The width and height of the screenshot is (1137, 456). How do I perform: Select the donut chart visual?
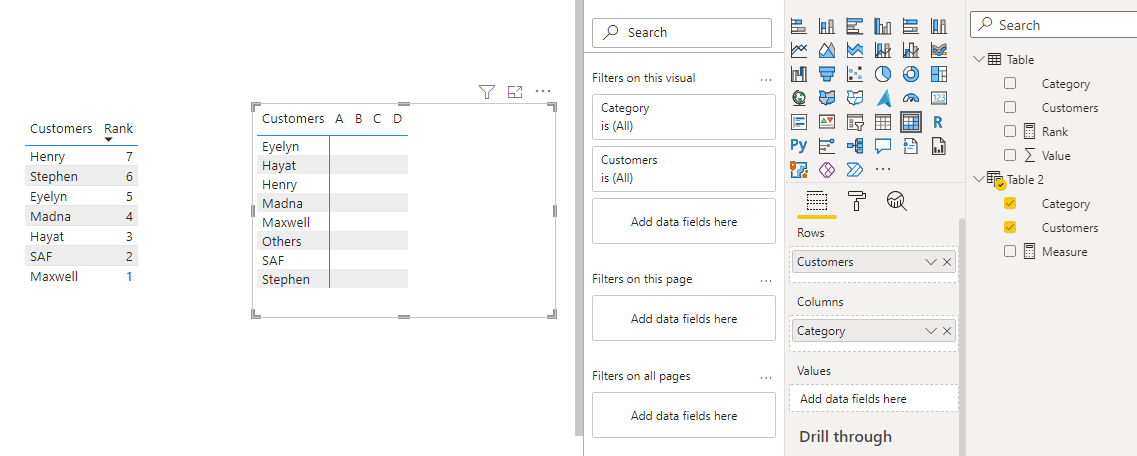tap(911, 74)
